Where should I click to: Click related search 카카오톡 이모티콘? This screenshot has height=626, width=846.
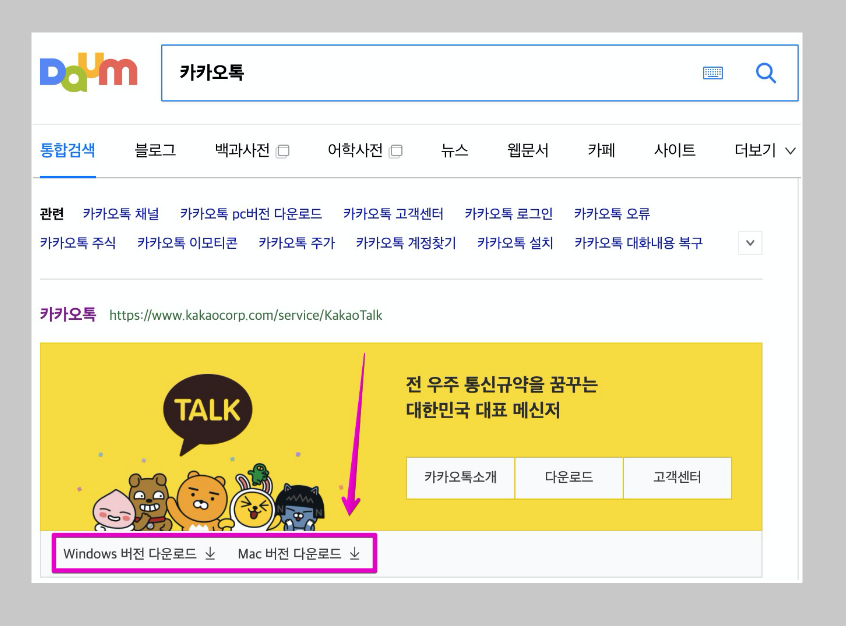[x=187, y=243]
